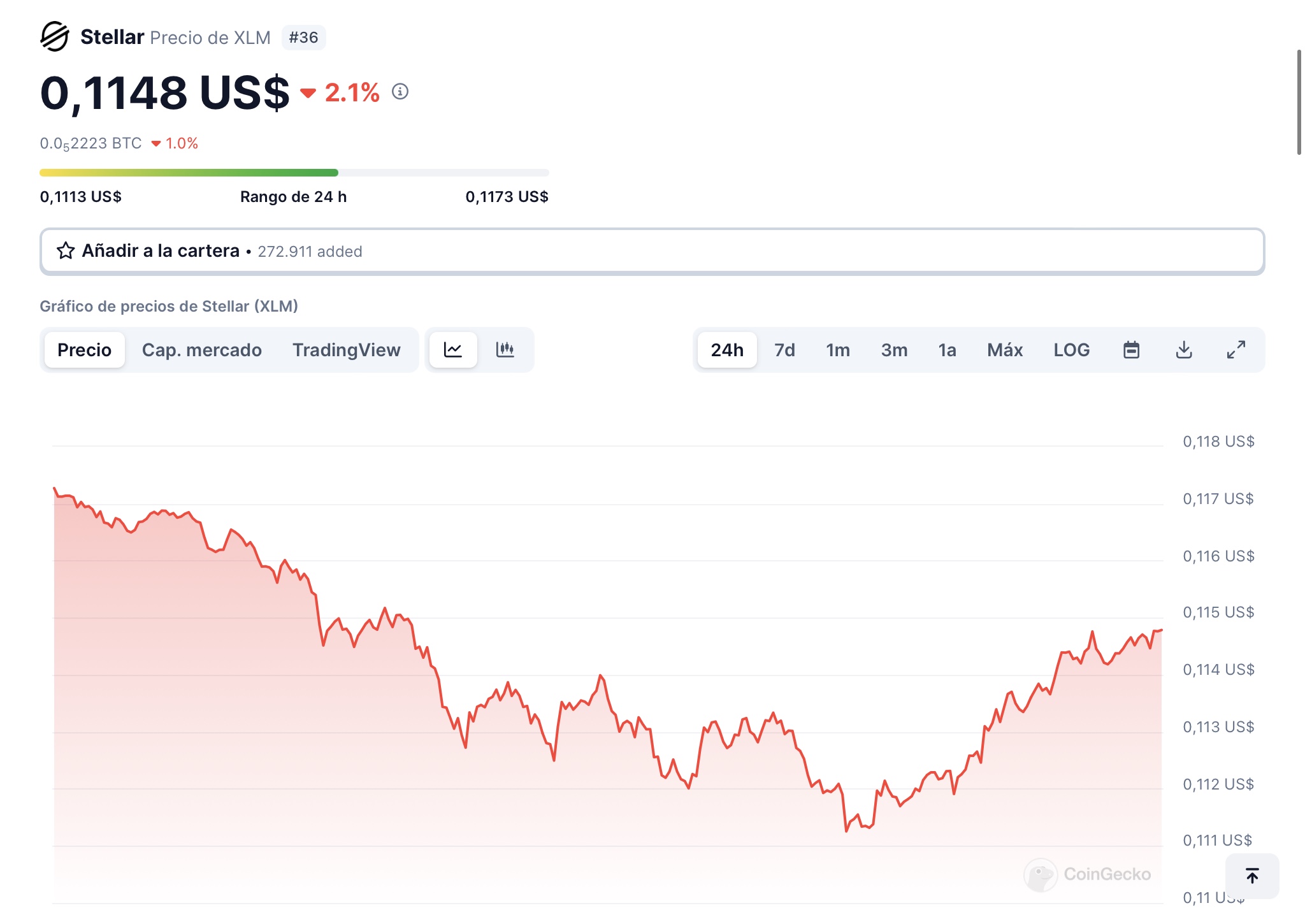Screen dimensions: 1305x924
Task: Open the TradingView tab
Action: [346, 350]
